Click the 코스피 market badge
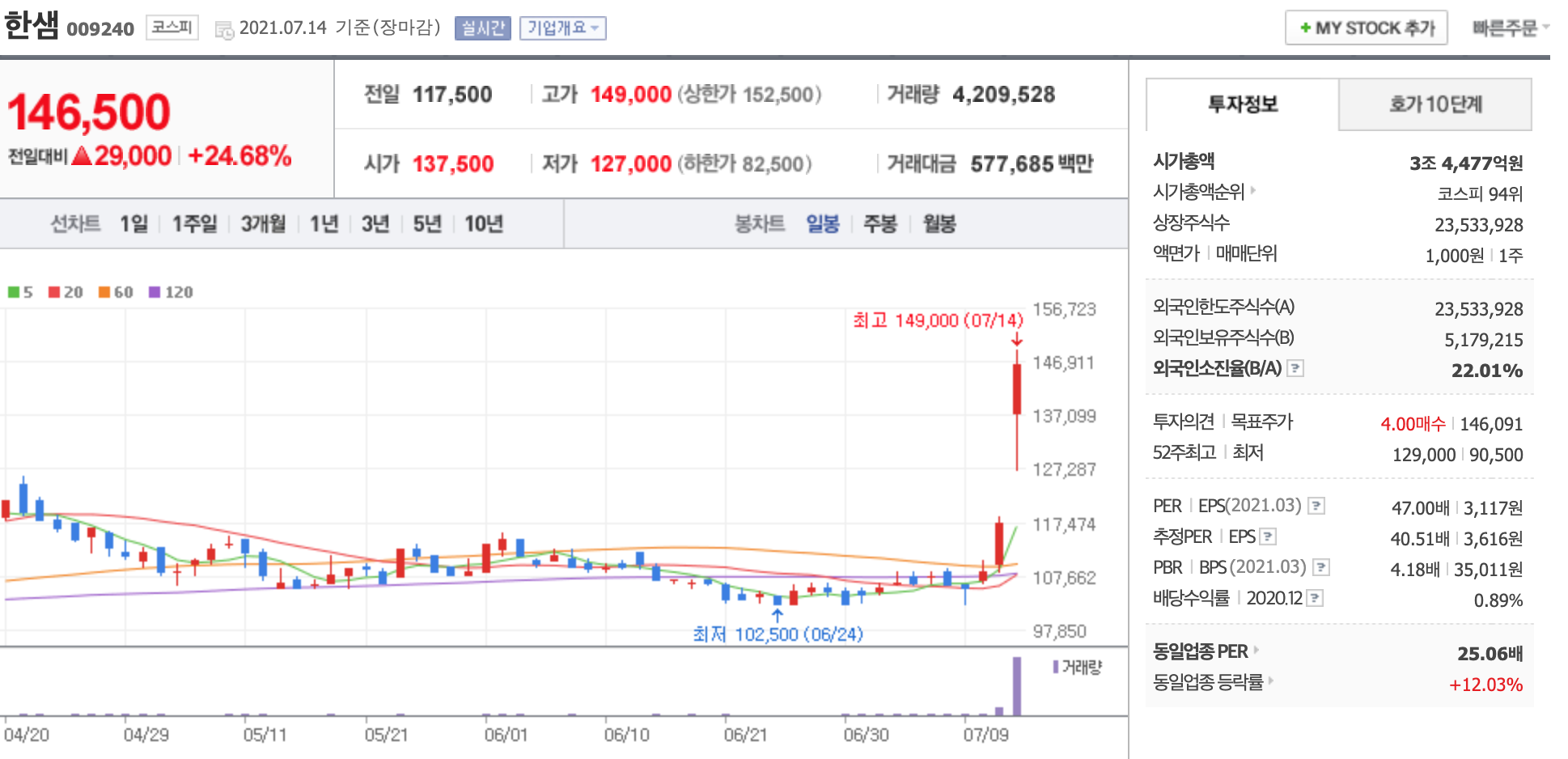 (x=172, y=28)
